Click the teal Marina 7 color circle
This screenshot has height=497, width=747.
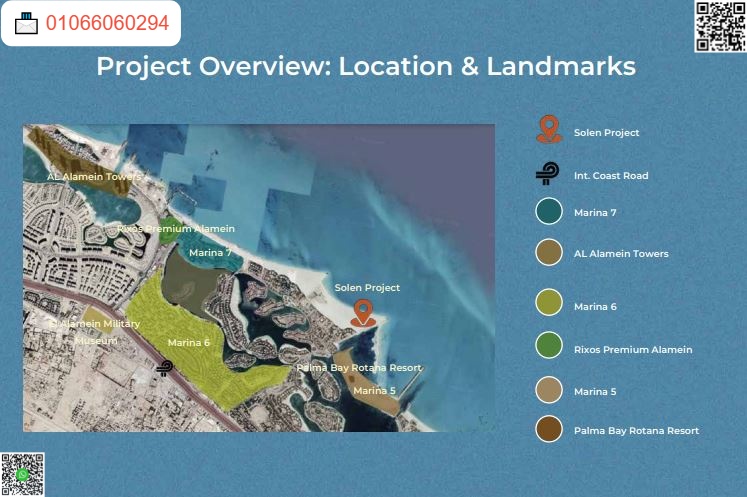(x=549, y=211)
